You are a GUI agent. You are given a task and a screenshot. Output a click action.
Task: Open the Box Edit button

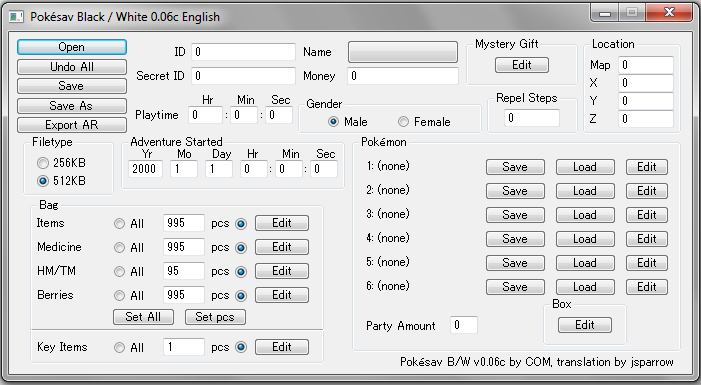click(585, 325)
